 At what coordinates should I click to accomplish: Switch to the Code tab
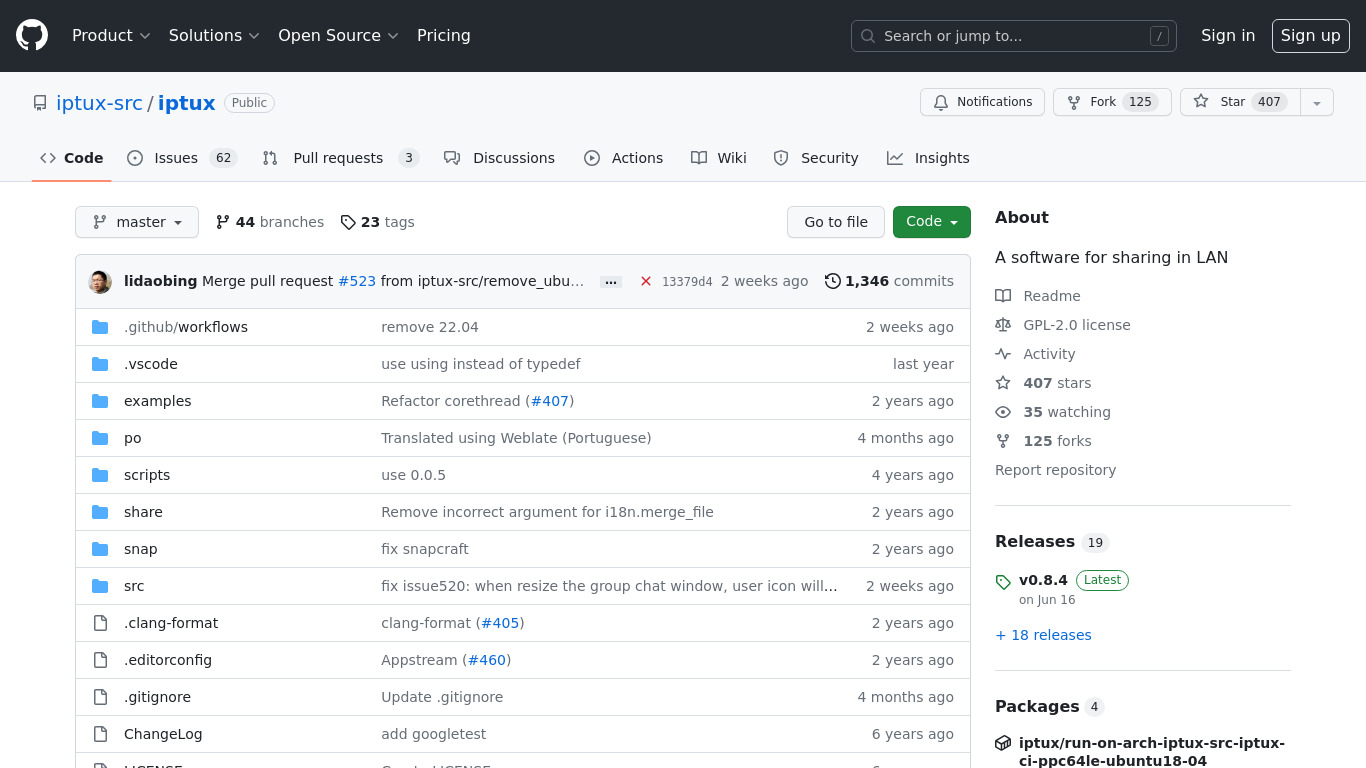(x=72, y=158)
